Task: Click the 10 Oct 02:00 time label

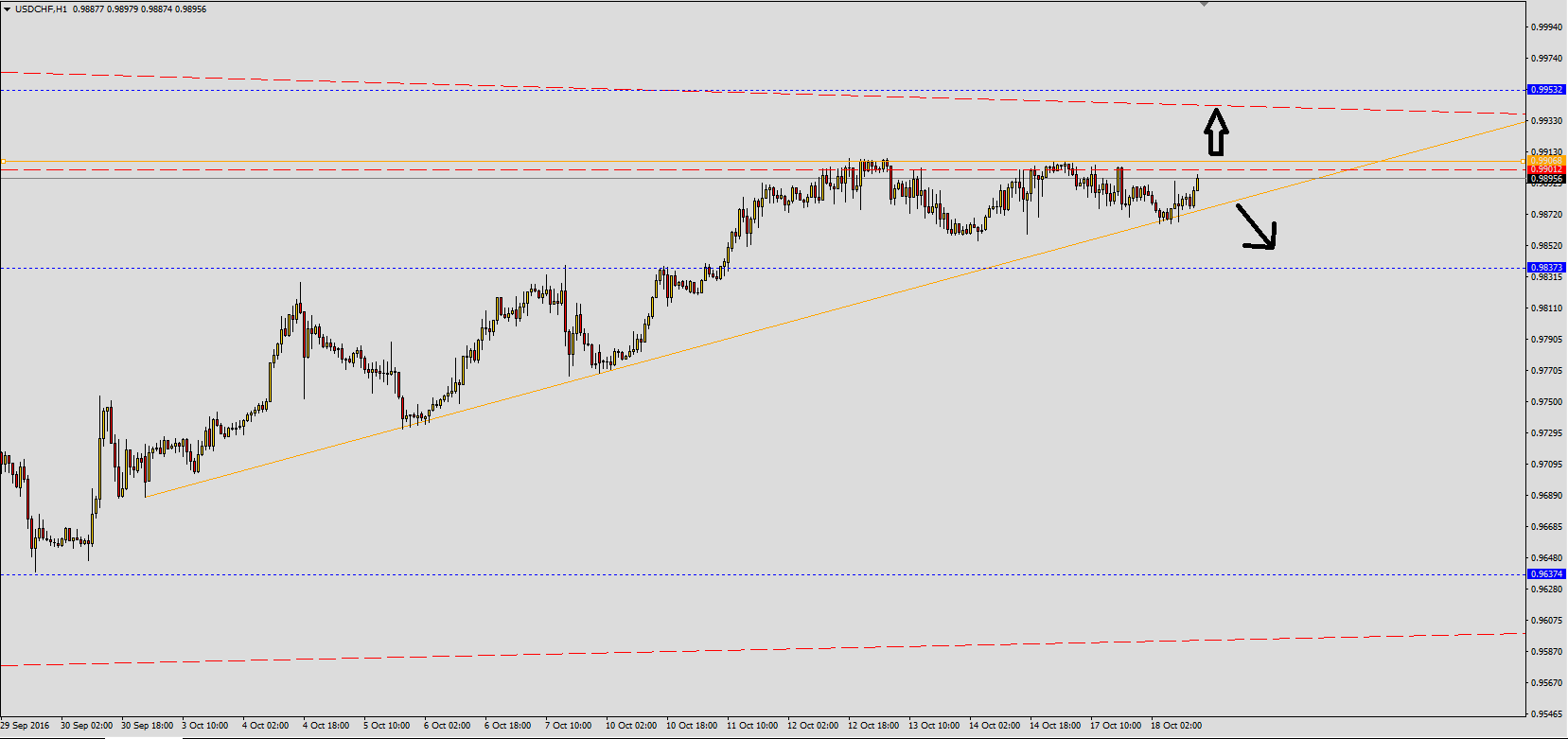Action: [x=631, y=726]
